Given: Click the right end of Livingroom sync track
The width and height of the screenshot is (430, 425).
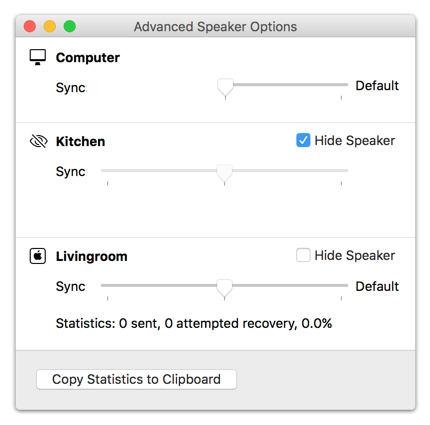Looking at the screenshot, I should (345, 285).
